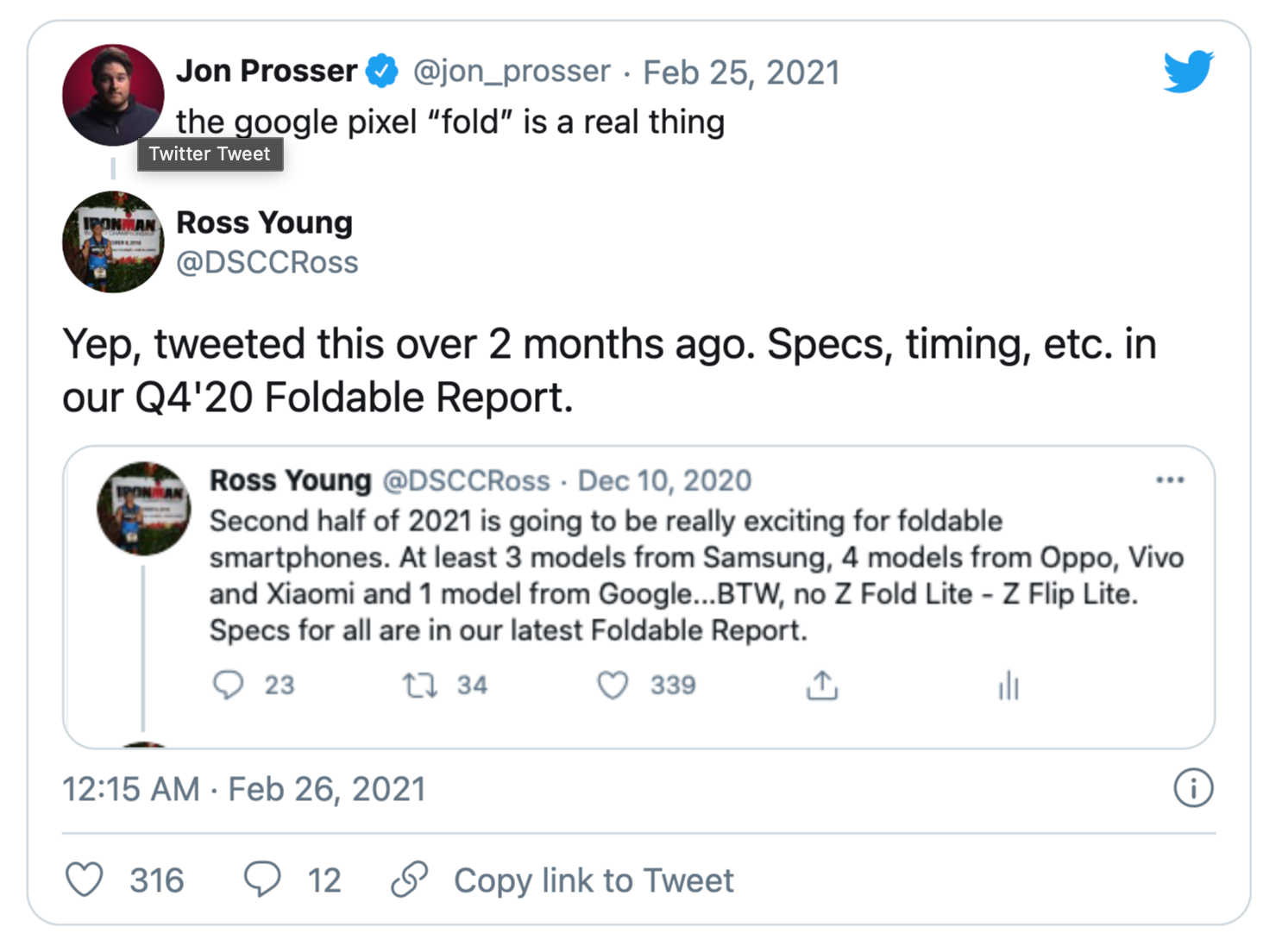
Task: Retweet the quoted Dec 10 tweet
Action: click(420, 686)
